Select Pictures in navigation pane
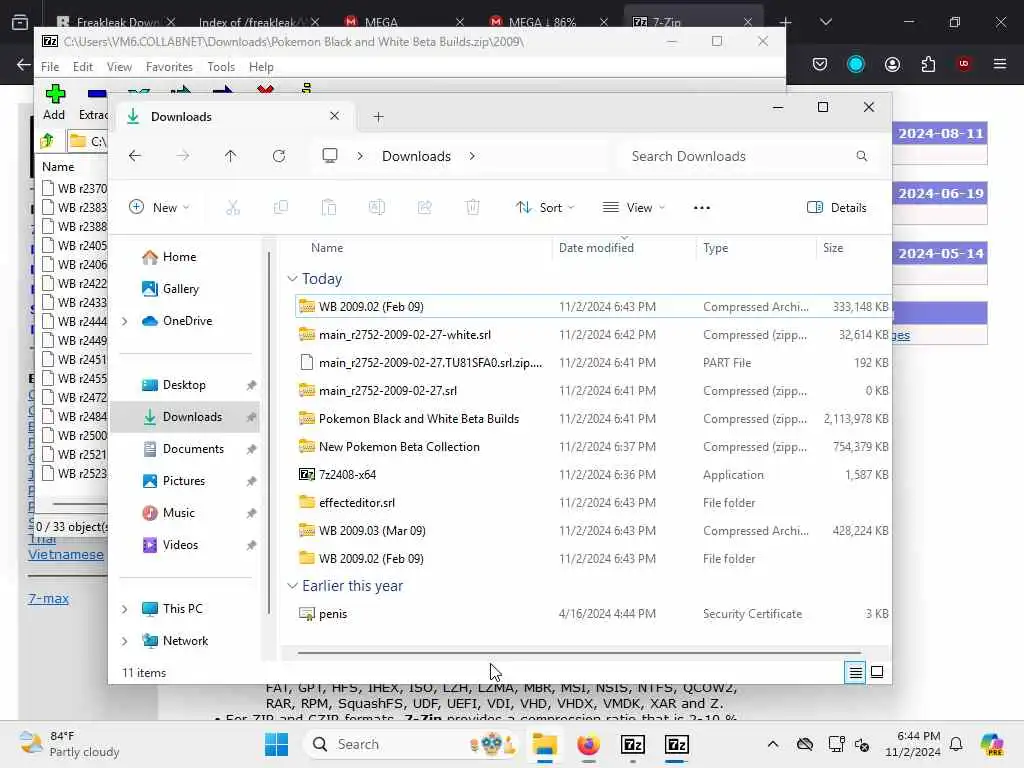The height and width of the screenshot is (768, 1024). (186, 481)
